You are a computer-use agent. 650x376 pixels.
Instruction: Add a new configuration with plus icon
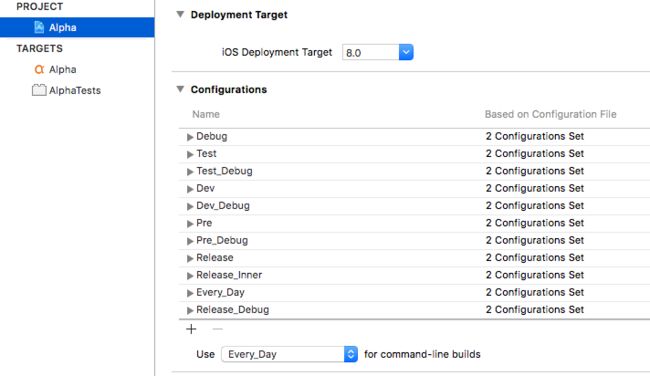pos(191,329)
